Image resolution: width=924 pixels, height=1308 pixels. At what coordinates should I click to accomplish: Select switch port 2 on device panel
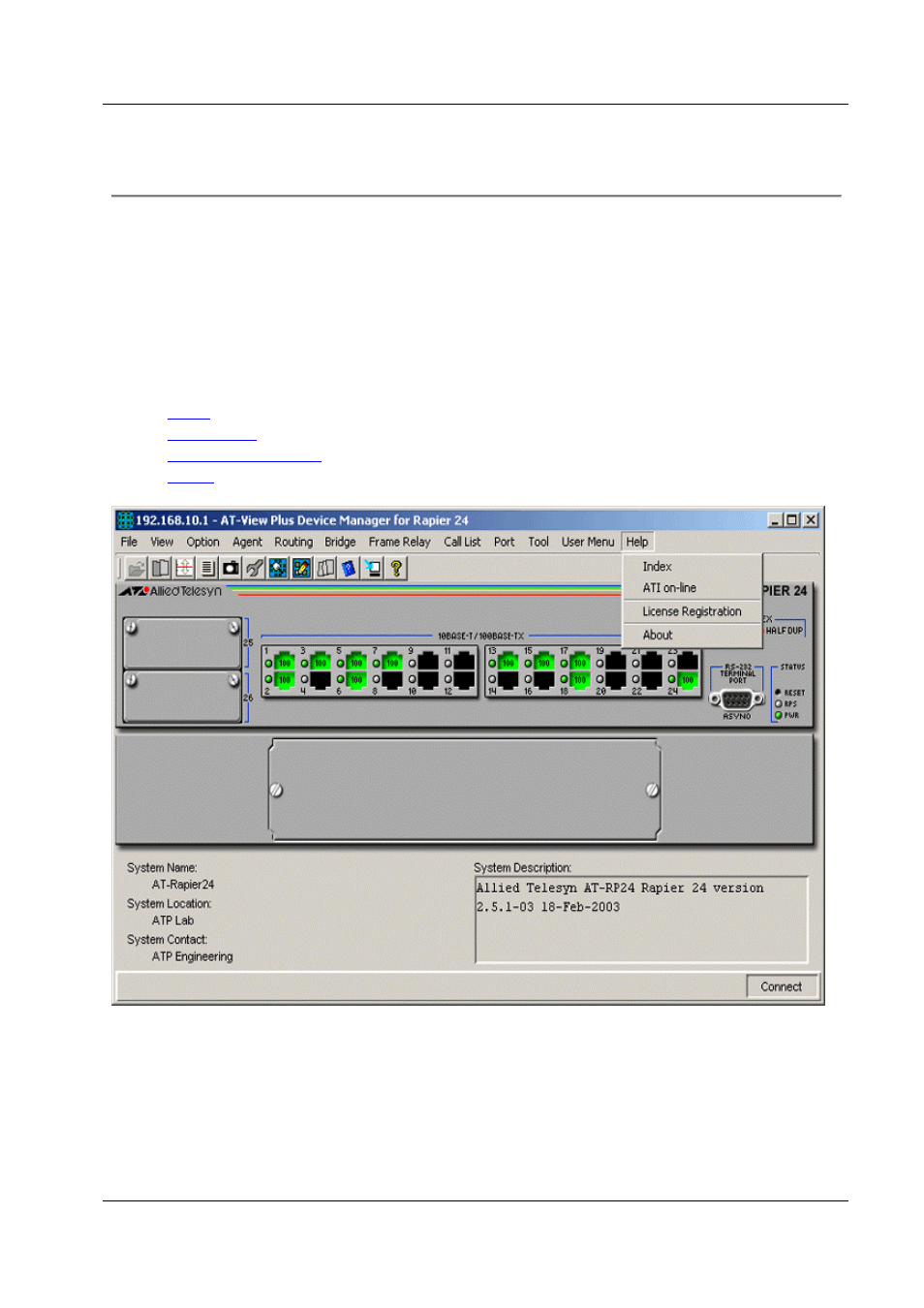284,679
